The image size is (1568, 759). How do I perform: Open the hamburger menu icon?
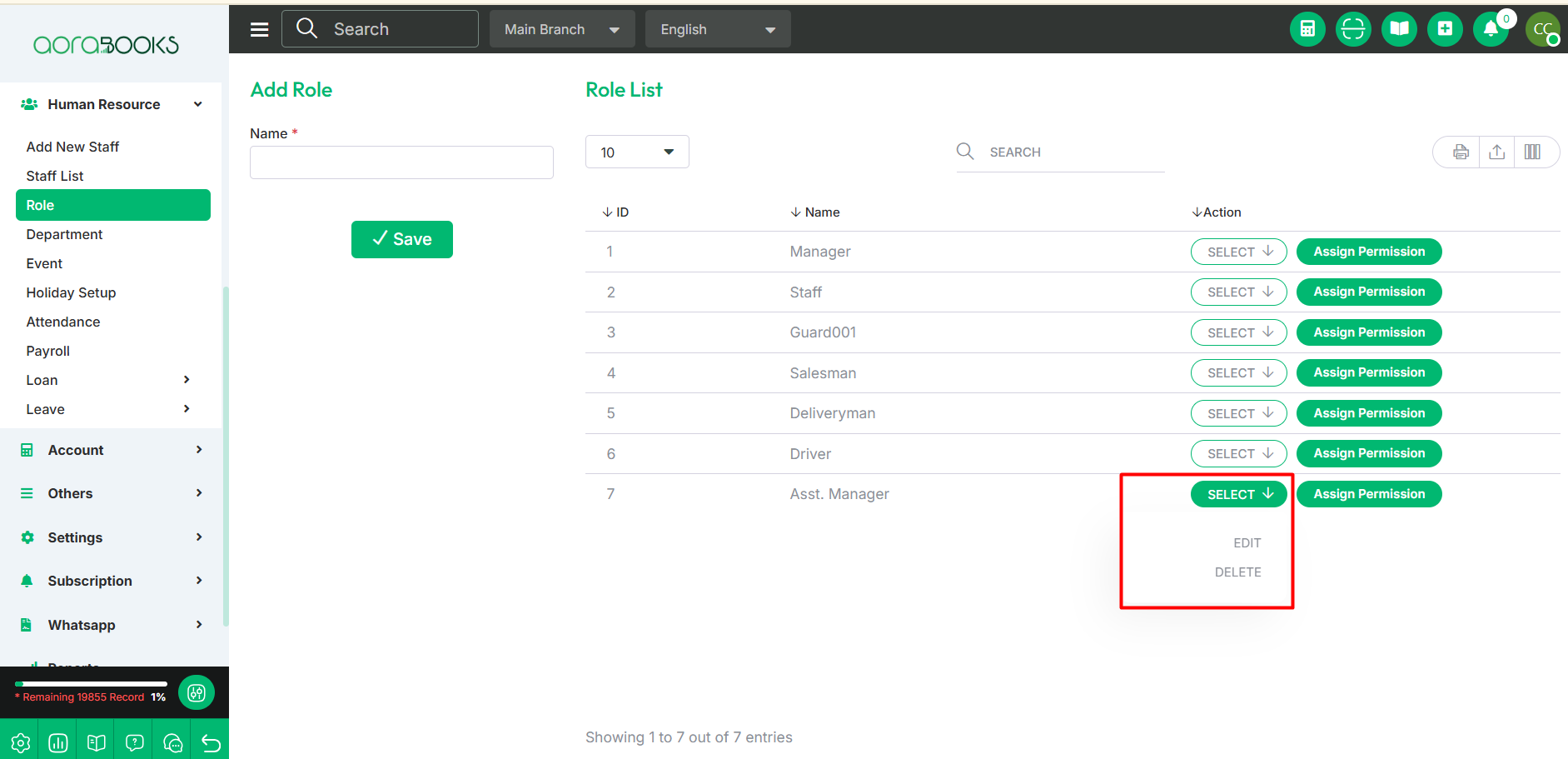[x=260, y=29]
